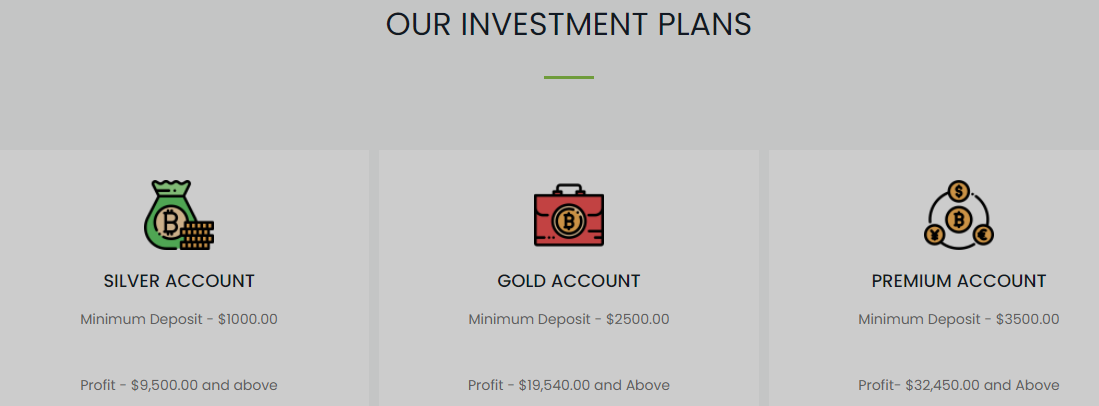Select the Silver Account heading
Viewport: 1099px width, 406px height.
[x=179, y=281]
